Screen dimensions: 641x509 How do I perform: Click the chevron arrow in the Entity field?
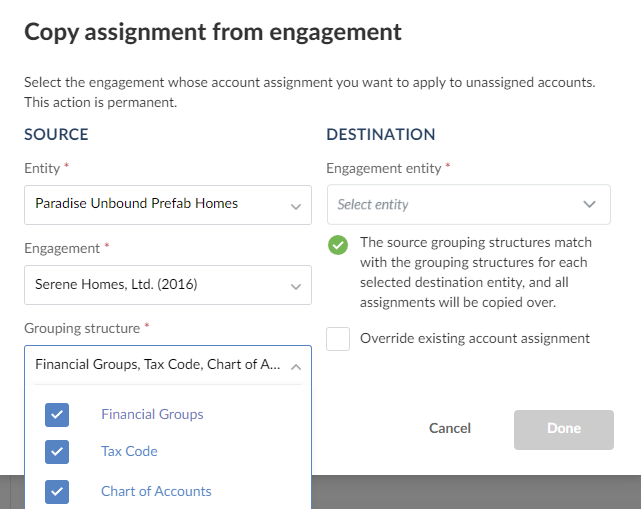click(x=295, y=206)
